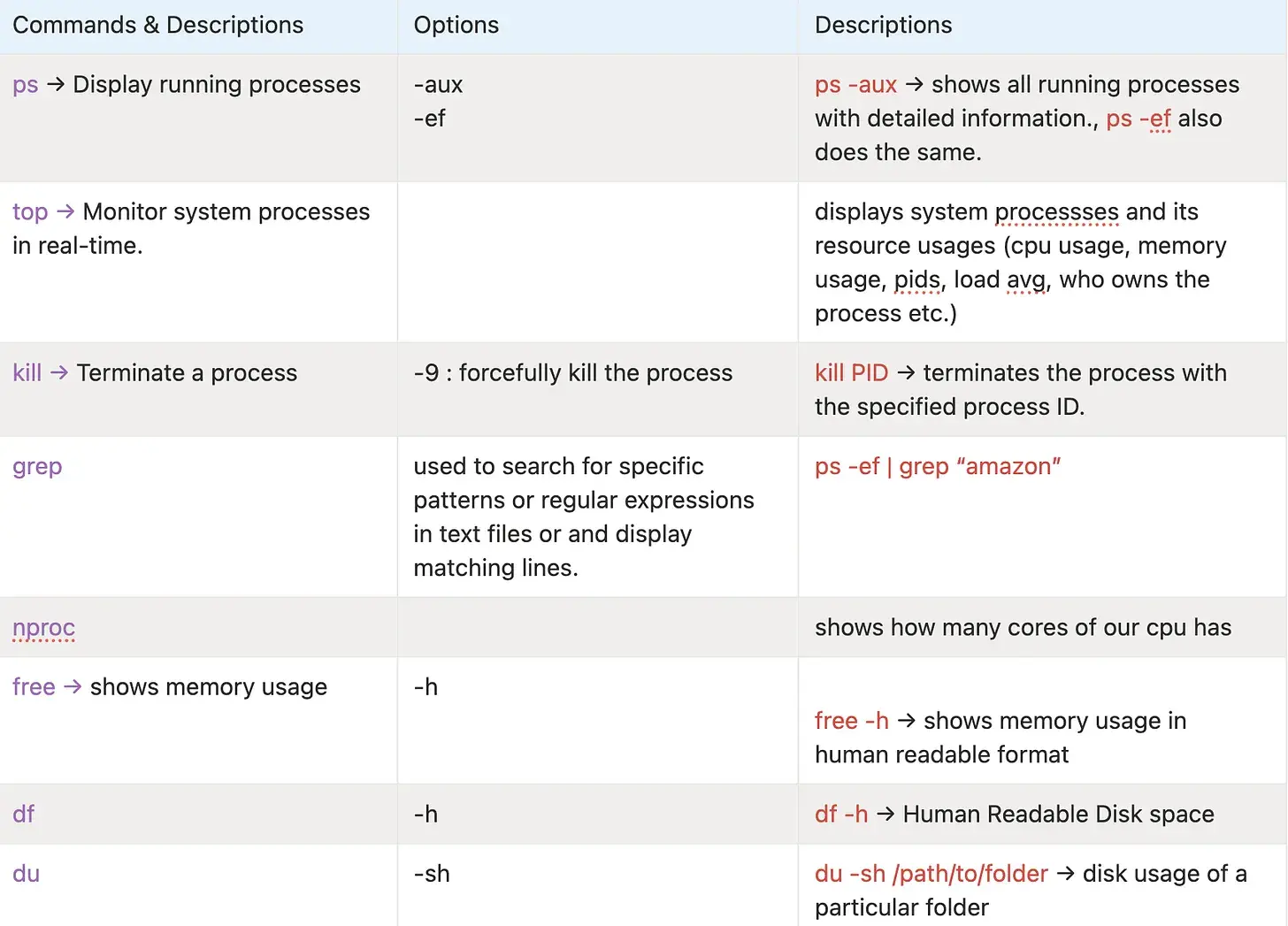Click the "Options" column header

click(x=456, y=25)
